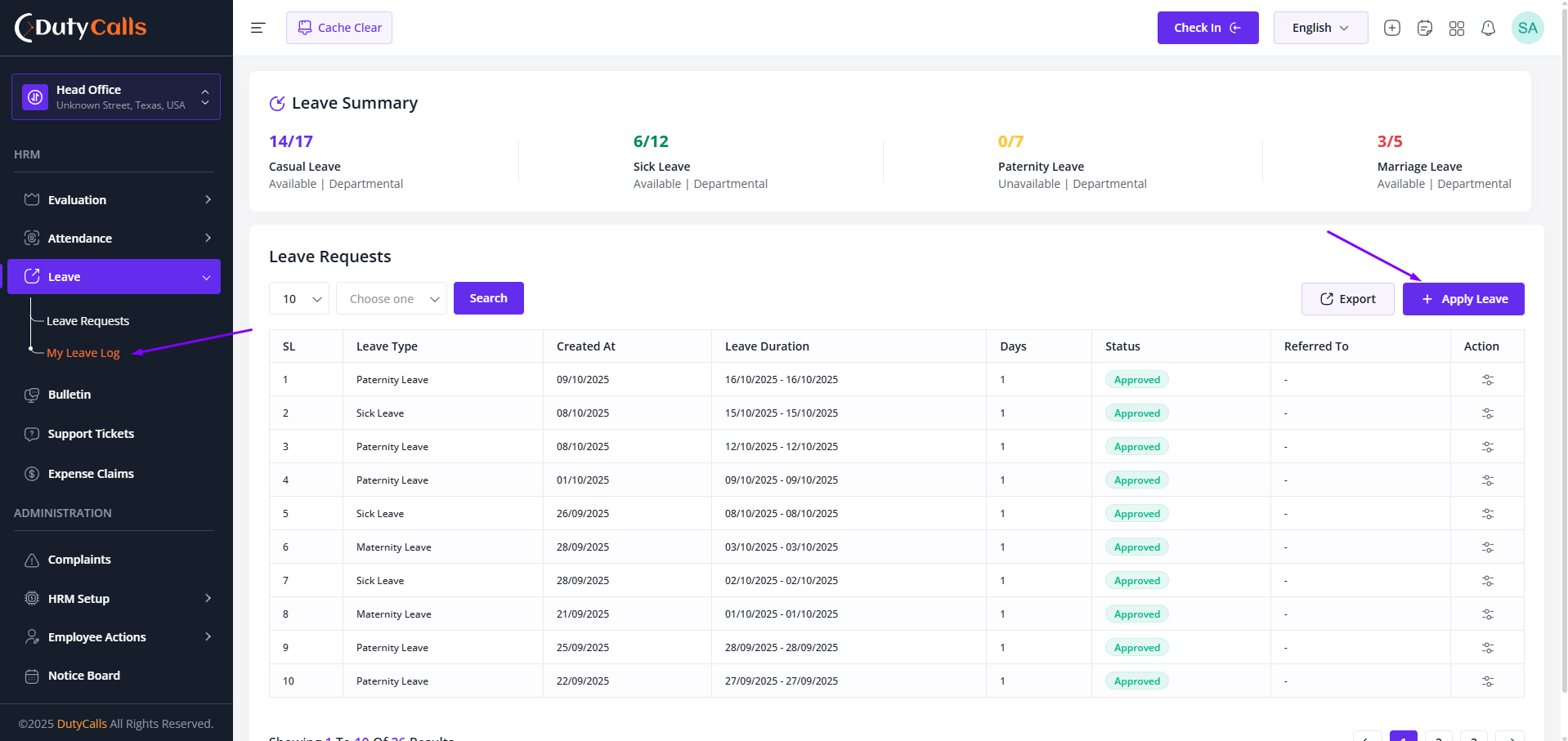Open action options for row 10

click(1487, 681)
